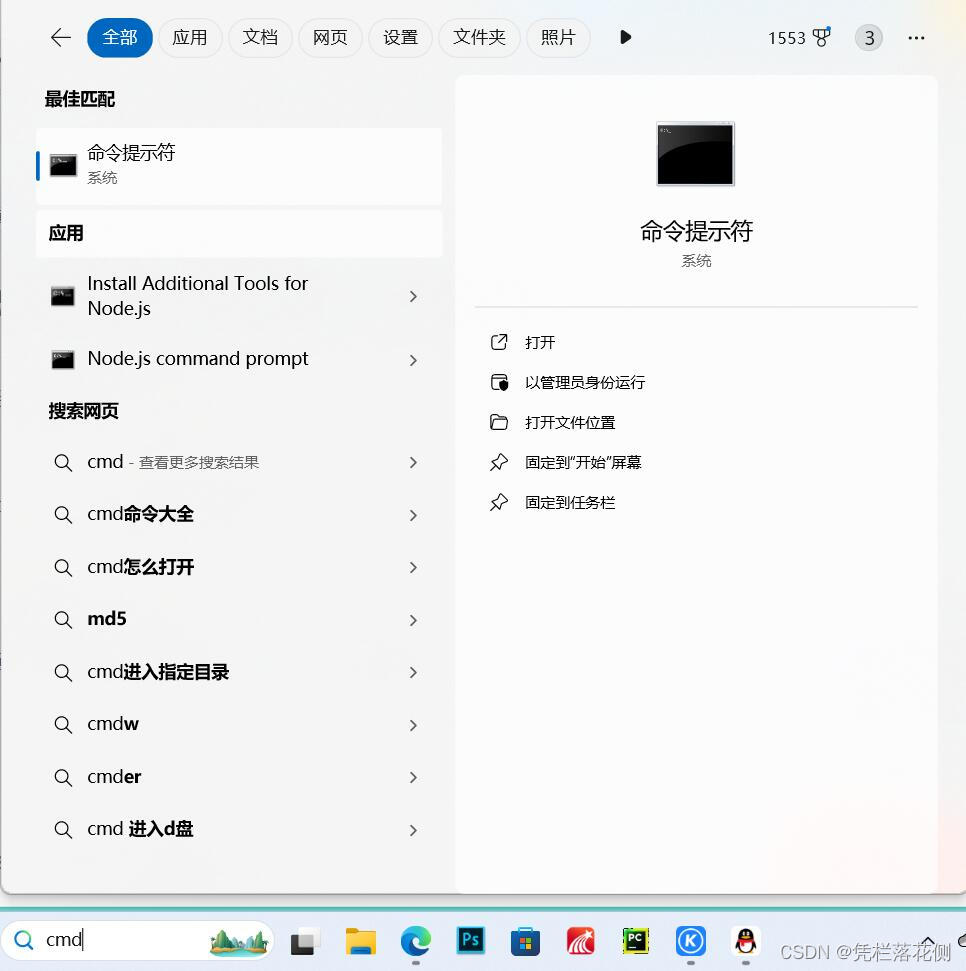This screenshot has height=971, width=966.
Task: Expand the Node.js command prompt chevron
Action: 413,360
